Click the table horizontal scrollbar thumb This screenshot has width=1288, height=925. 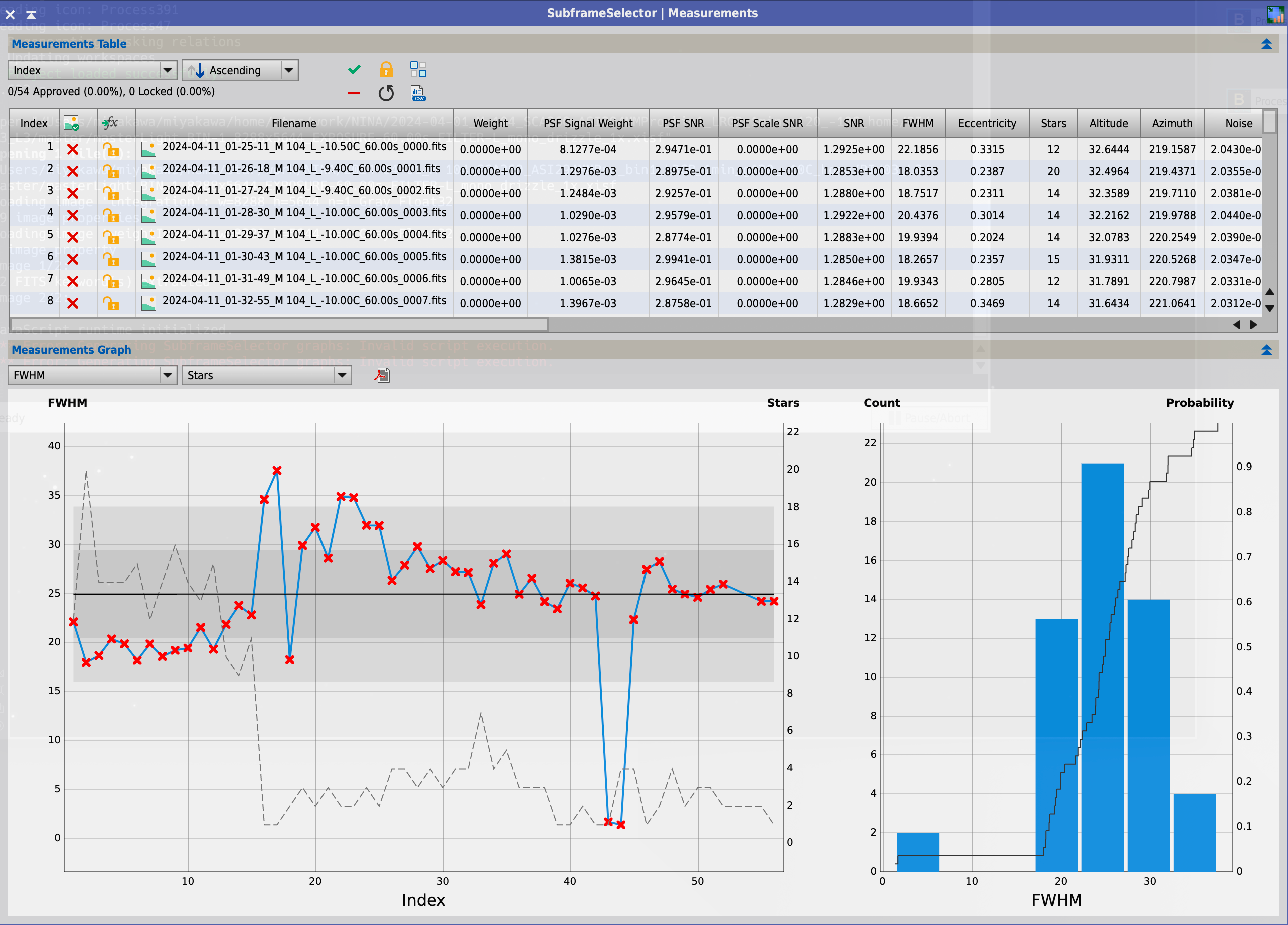coord(279,325)
